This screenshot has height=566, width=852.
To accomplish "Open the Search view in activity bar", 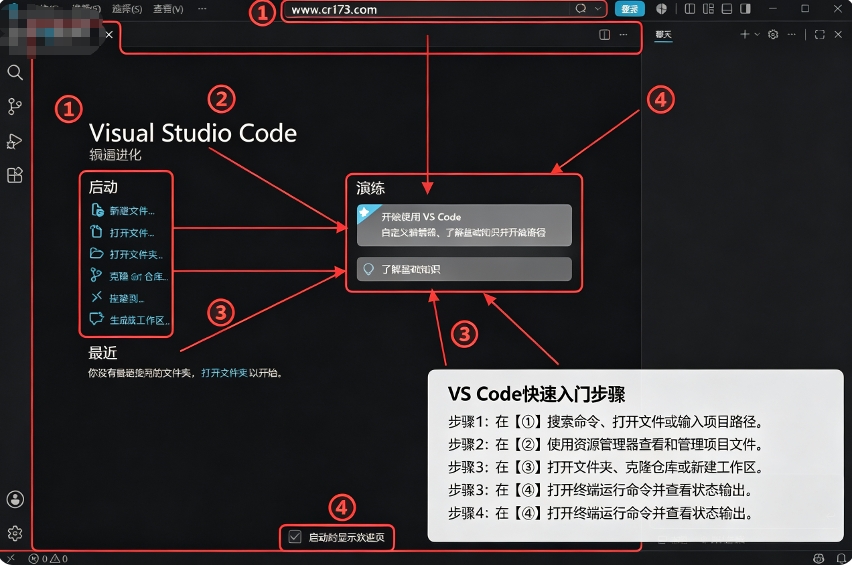I will (x=15, y=72).
